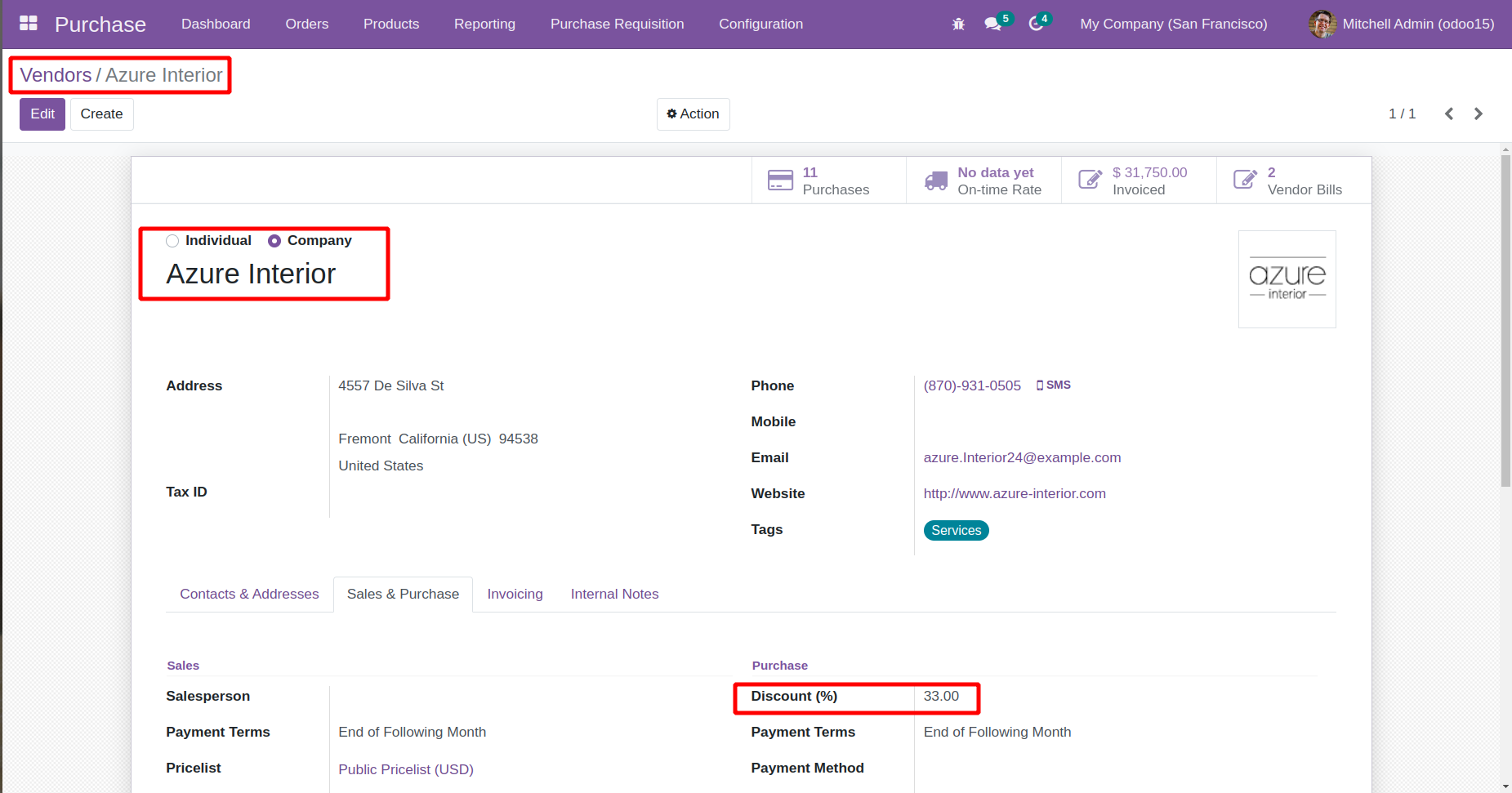The height and width of the screenshot is (793, 1512).
Task: Click the azure.Interior24@example.com email link
Action: click(x=1022, y=457)
